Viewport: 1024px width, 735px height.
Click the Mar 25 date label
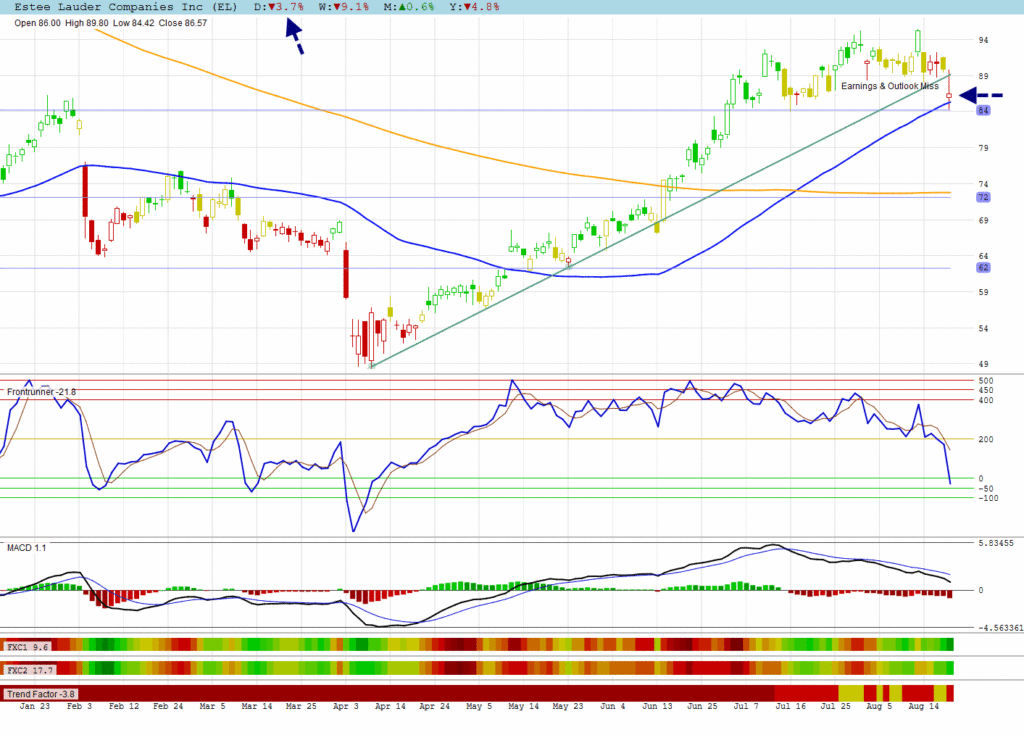301,706
